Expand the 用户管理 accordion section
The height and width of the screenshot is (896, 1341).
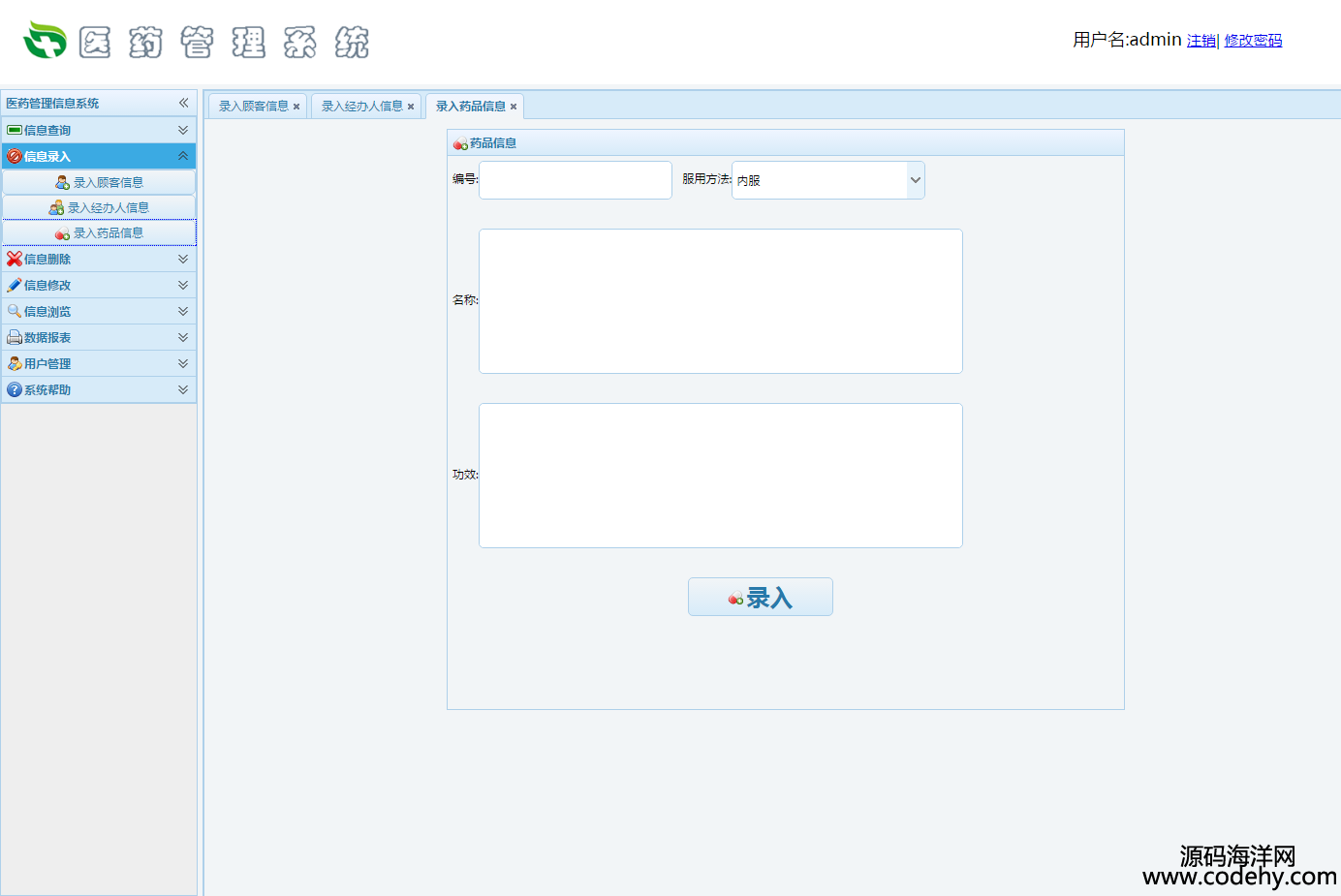pos(183,363)
